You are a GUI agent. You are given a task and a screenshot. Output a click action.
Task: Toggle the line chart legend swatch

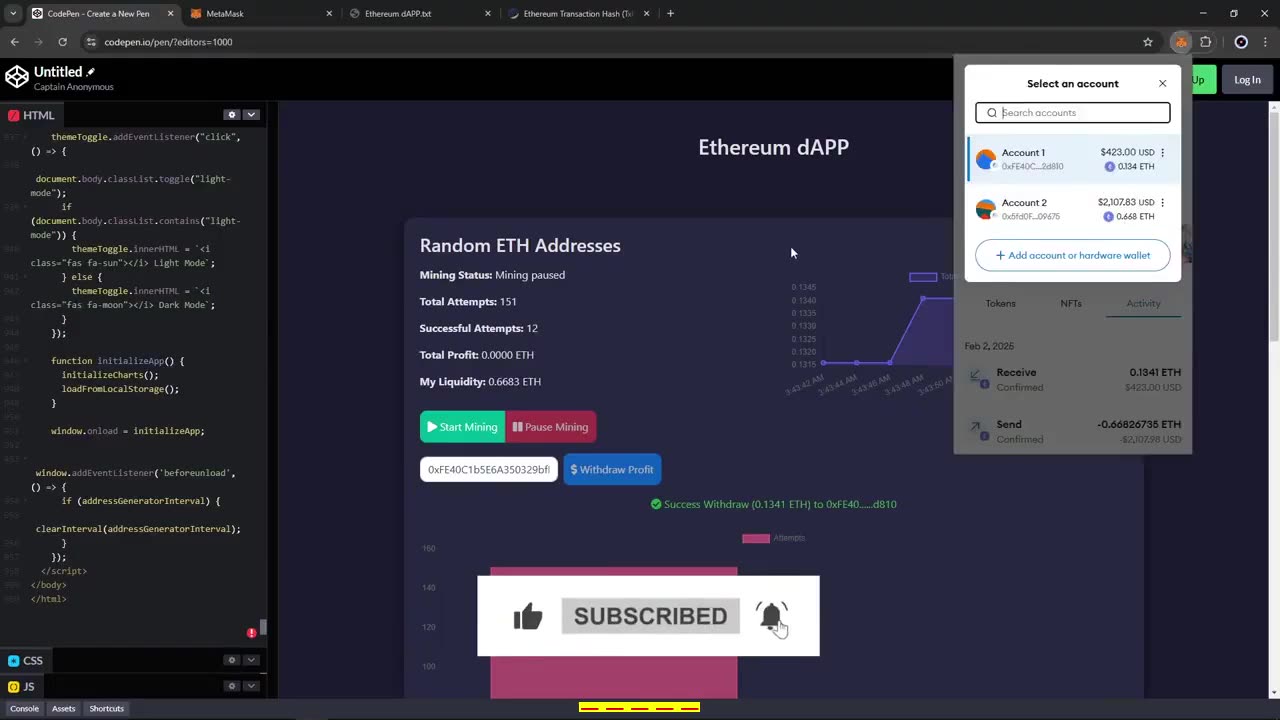[x=923, y=277]
